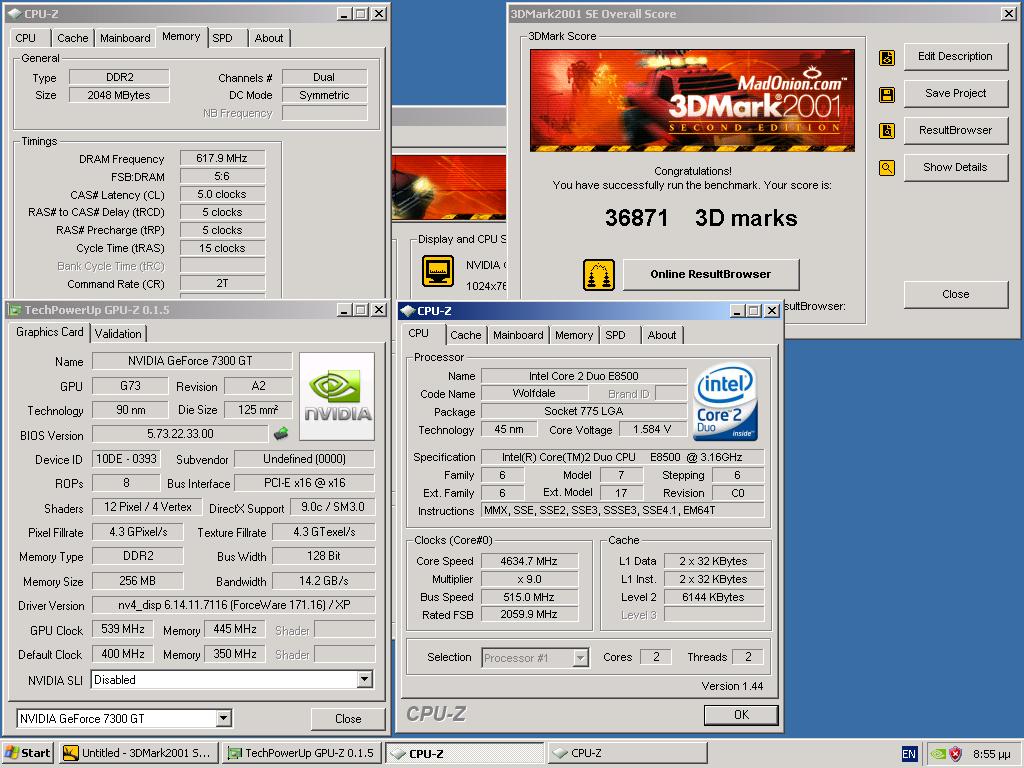Click the display monitor icon in 3DMark window
1024x768 pixels.
click(x=438, y=271)
